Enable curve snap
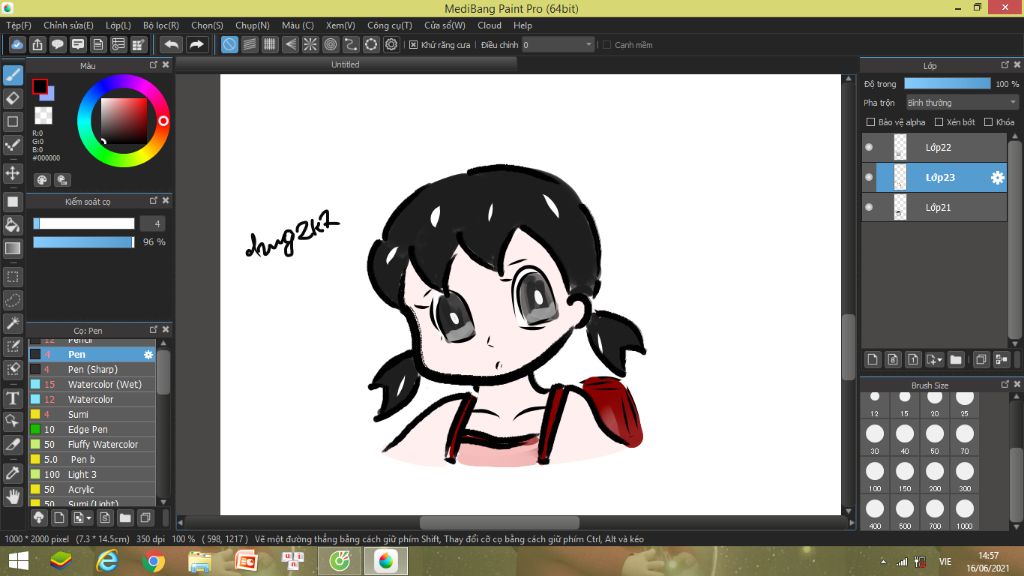 pos(351,44)
